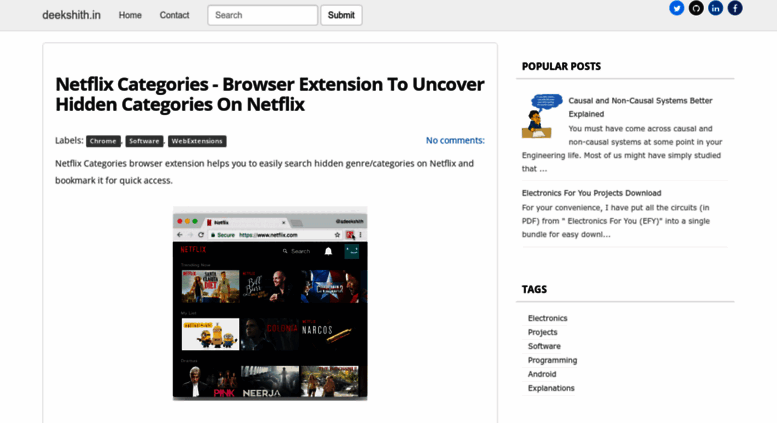Select the Explanations tag

[x=551, y=388]
